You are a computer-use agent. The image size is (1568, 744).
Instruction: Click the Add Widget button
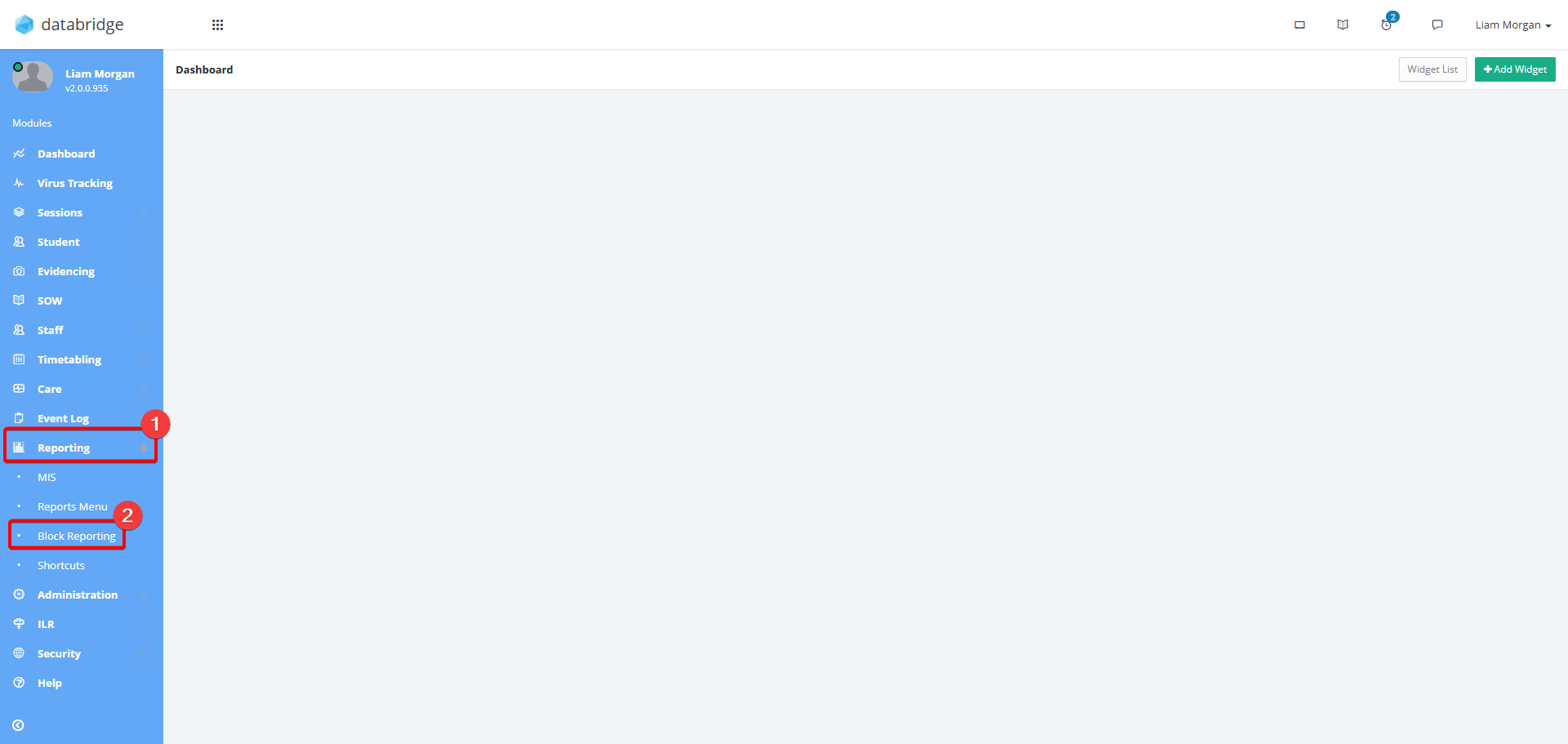(1515, 69)
